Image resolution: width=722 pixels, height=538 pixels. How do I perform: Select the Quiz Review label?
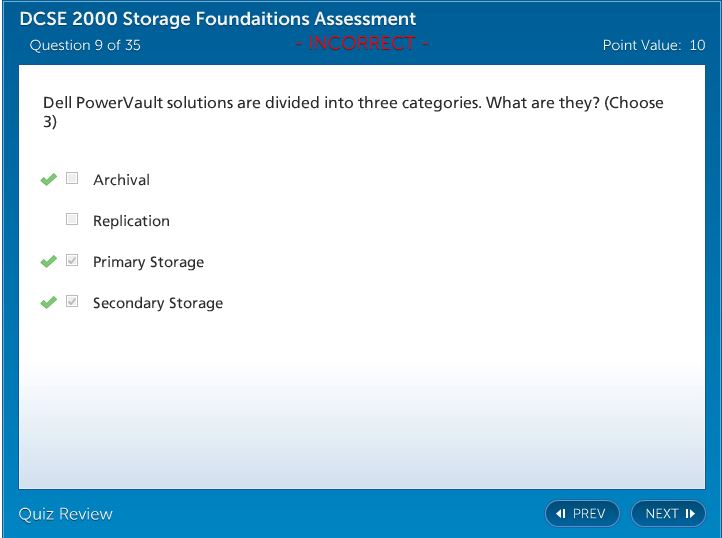point(66,514)
